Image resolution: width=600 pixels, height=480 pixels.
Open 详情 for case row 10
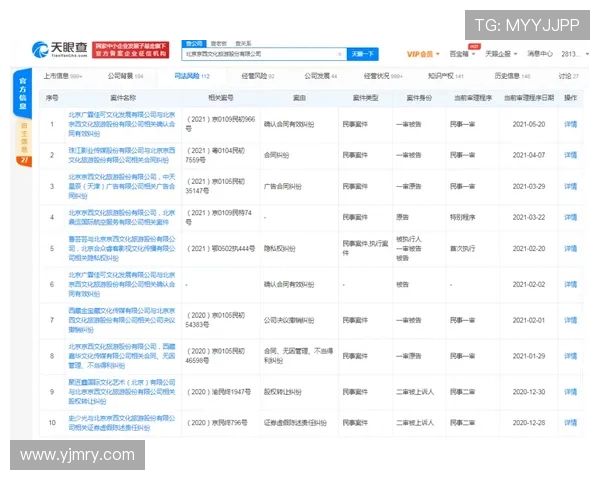click(x=570, y=423)
